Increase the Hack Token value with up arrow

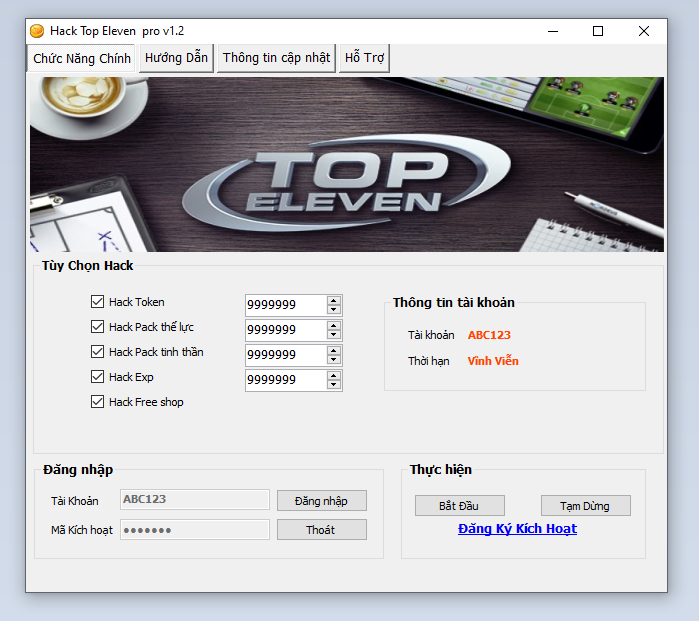coord(334,300)
